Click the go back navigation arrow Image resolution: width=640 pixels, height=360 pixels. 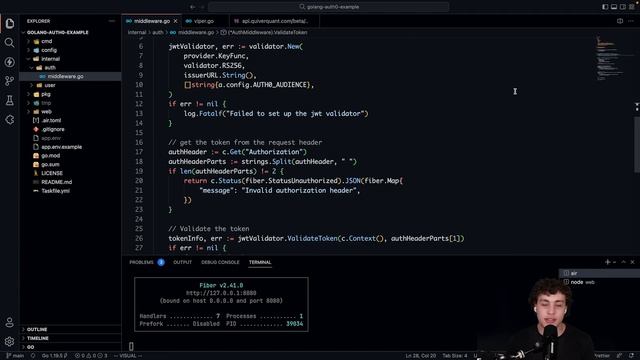(x=192, y=7)
